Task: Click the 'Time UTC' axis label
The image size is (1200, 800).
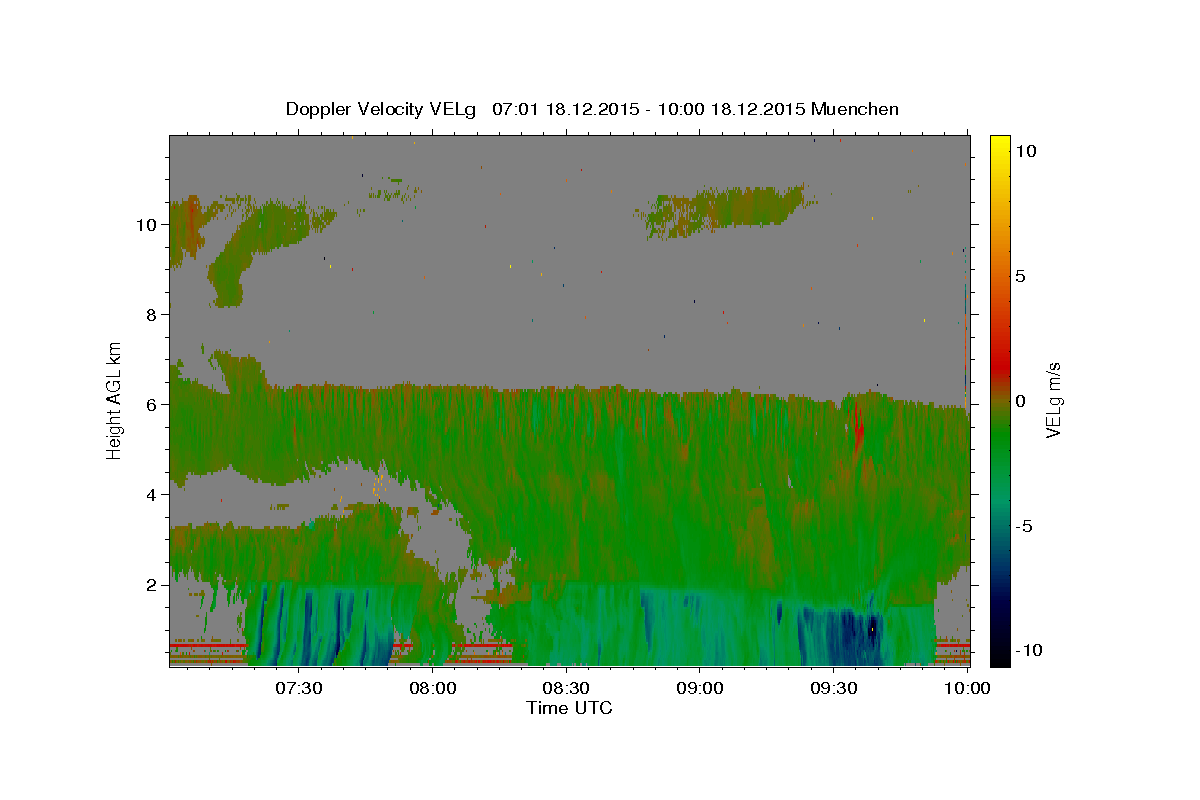Action: 569,708
